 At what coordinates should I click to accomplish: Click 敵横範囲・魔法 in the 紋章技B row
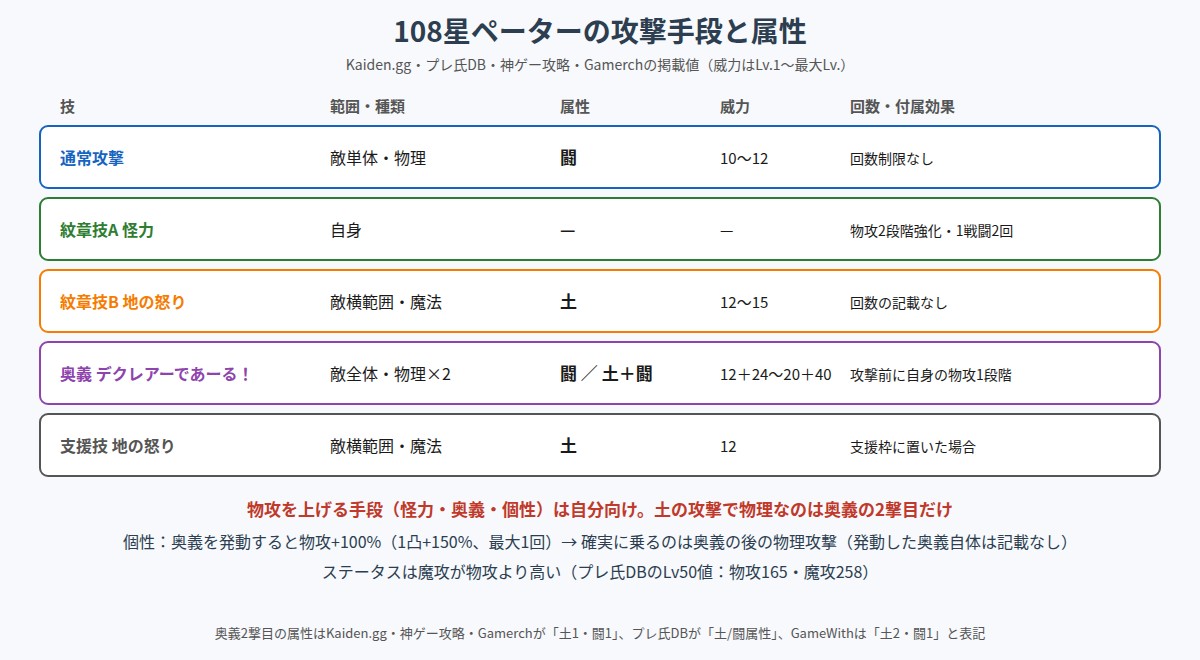(x=386, y=302)
